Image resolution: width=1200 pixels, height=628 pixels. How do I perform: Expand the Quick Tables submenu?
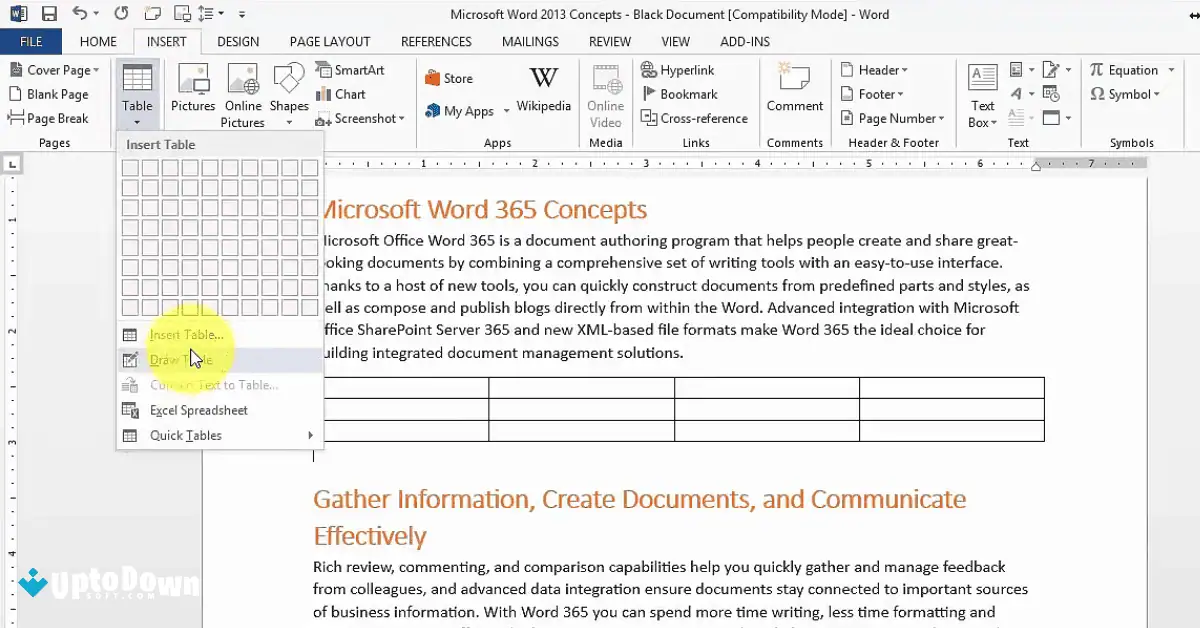[x=186, y=435]
